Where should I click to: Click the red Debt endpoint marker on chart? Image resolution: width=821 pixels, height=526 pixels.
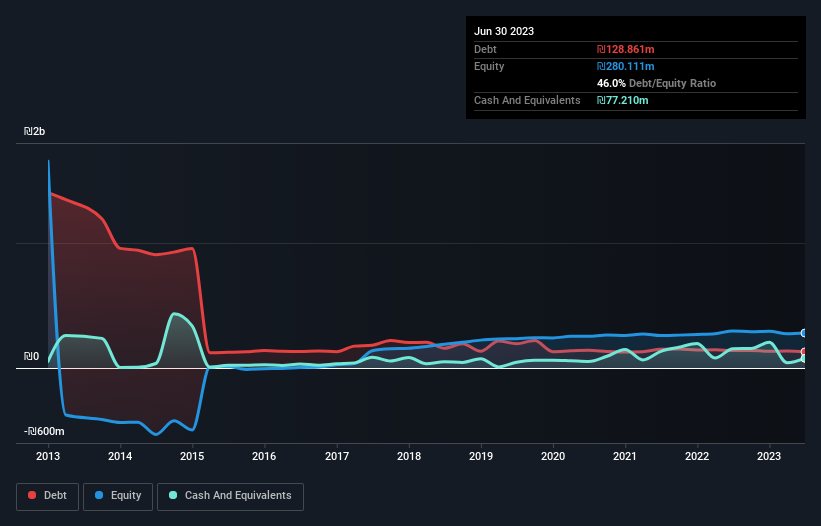pos(804,352)
